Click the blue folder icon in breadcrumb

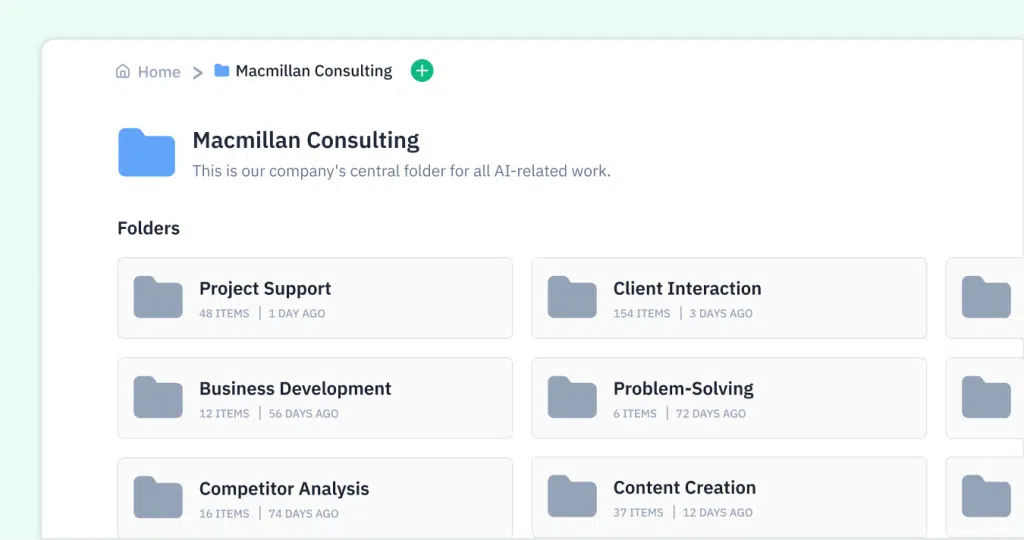(222, 70)
